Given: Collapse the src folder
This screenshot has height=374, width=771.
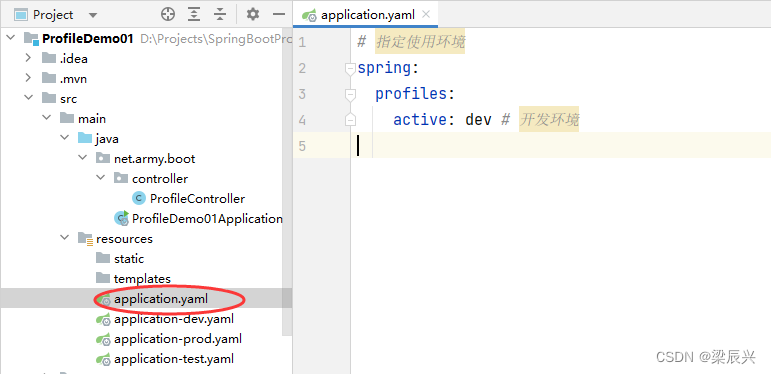Looking at the screenshot, I should coord(29,98).
